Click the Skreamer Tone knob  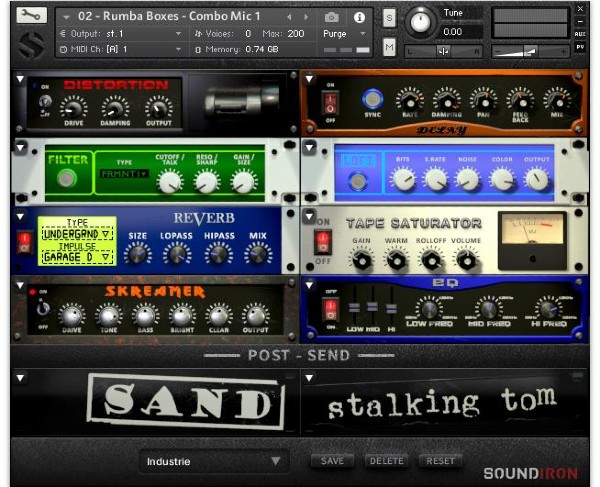click(x=109, y=316)
